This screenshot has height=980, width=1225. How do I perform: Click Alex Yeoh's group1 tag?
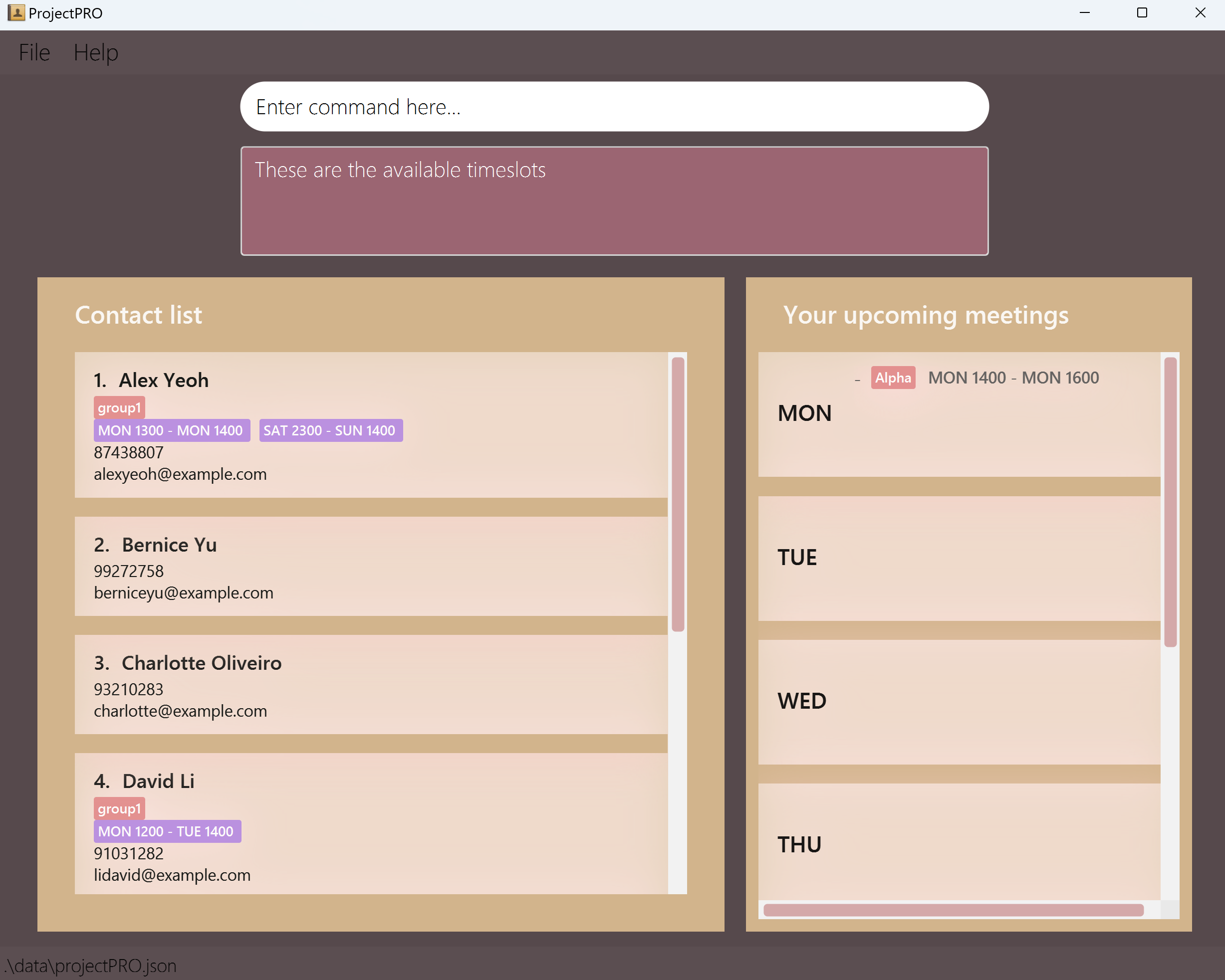pyautogui.click(x=119, y=407)
